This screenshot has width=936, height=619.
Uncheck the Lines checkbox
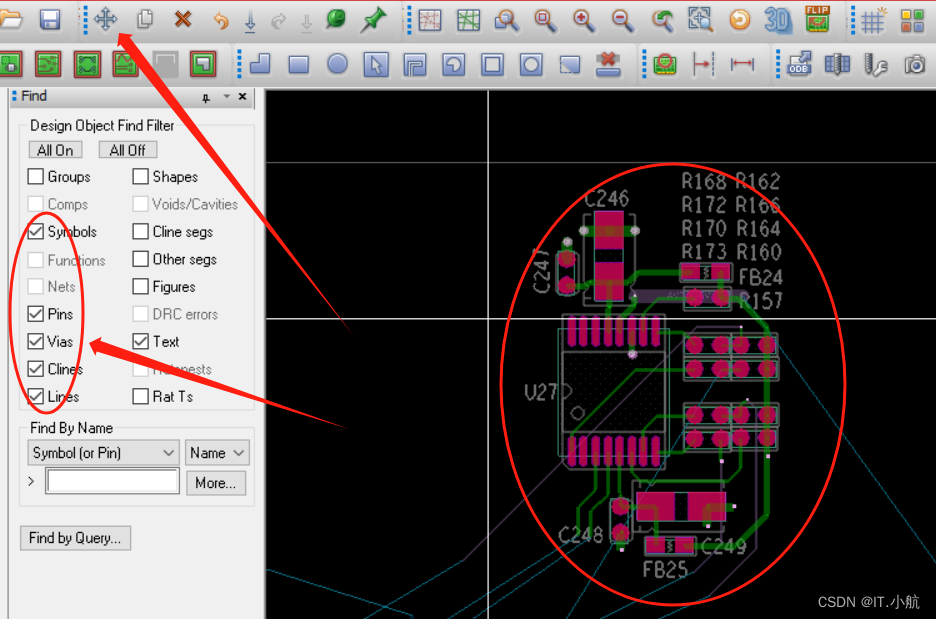36,396
